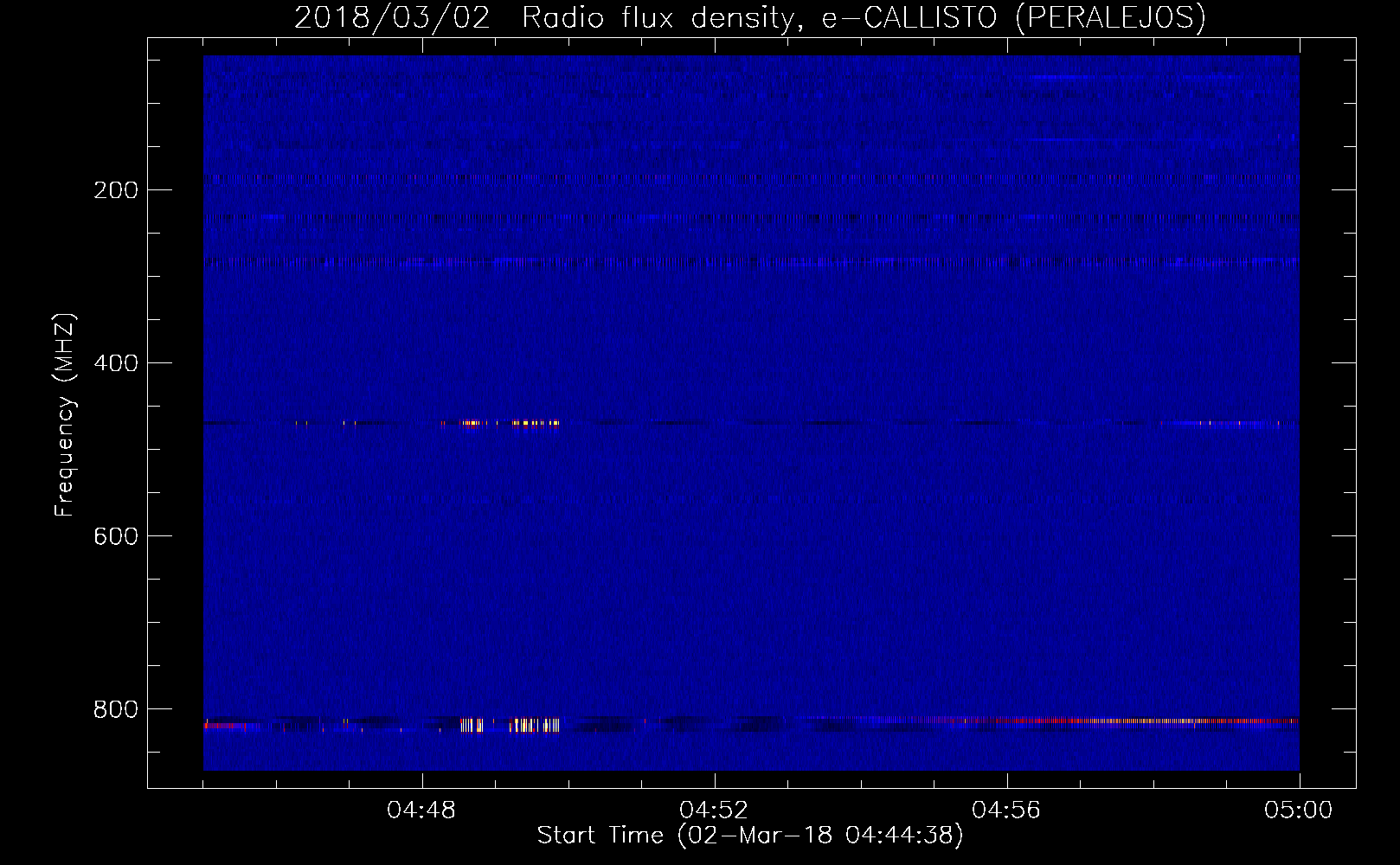Select the 800 frequency tick label
Viewport: 1400px width, 865px height.
click(116, 709)
